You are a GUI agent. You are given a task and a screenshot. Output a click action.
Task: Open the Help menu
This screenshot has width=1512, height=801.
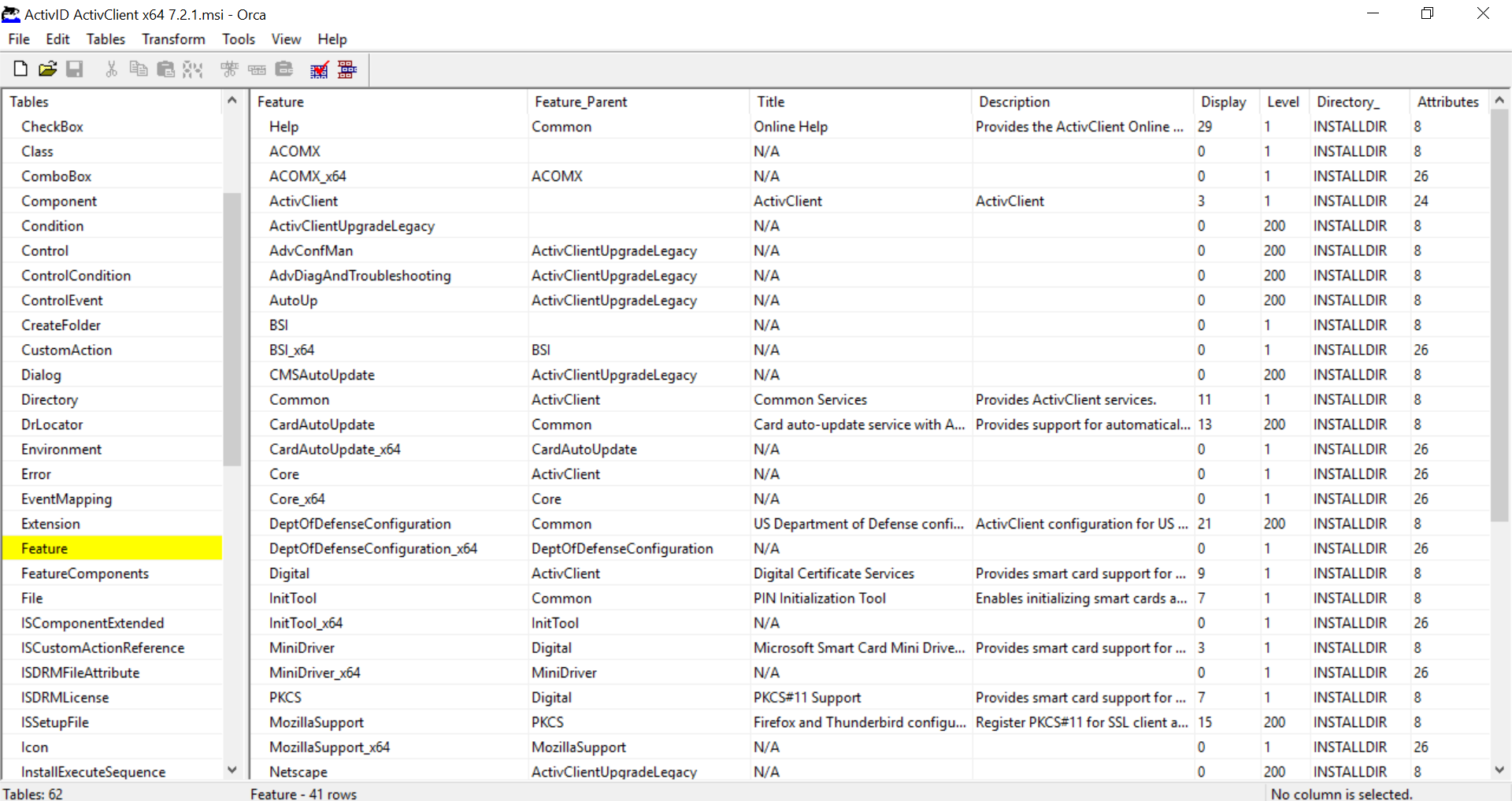tap(332, 39)
